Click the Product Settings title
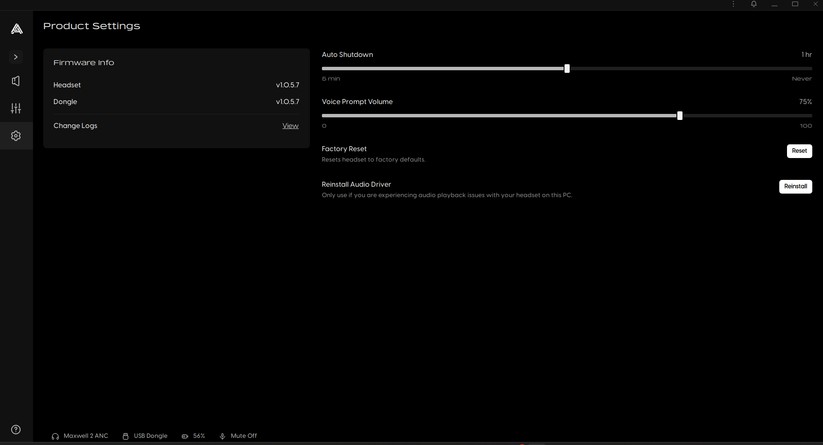Screen dimensions: 823x445 pyautogui.click(x=91, y=26)
